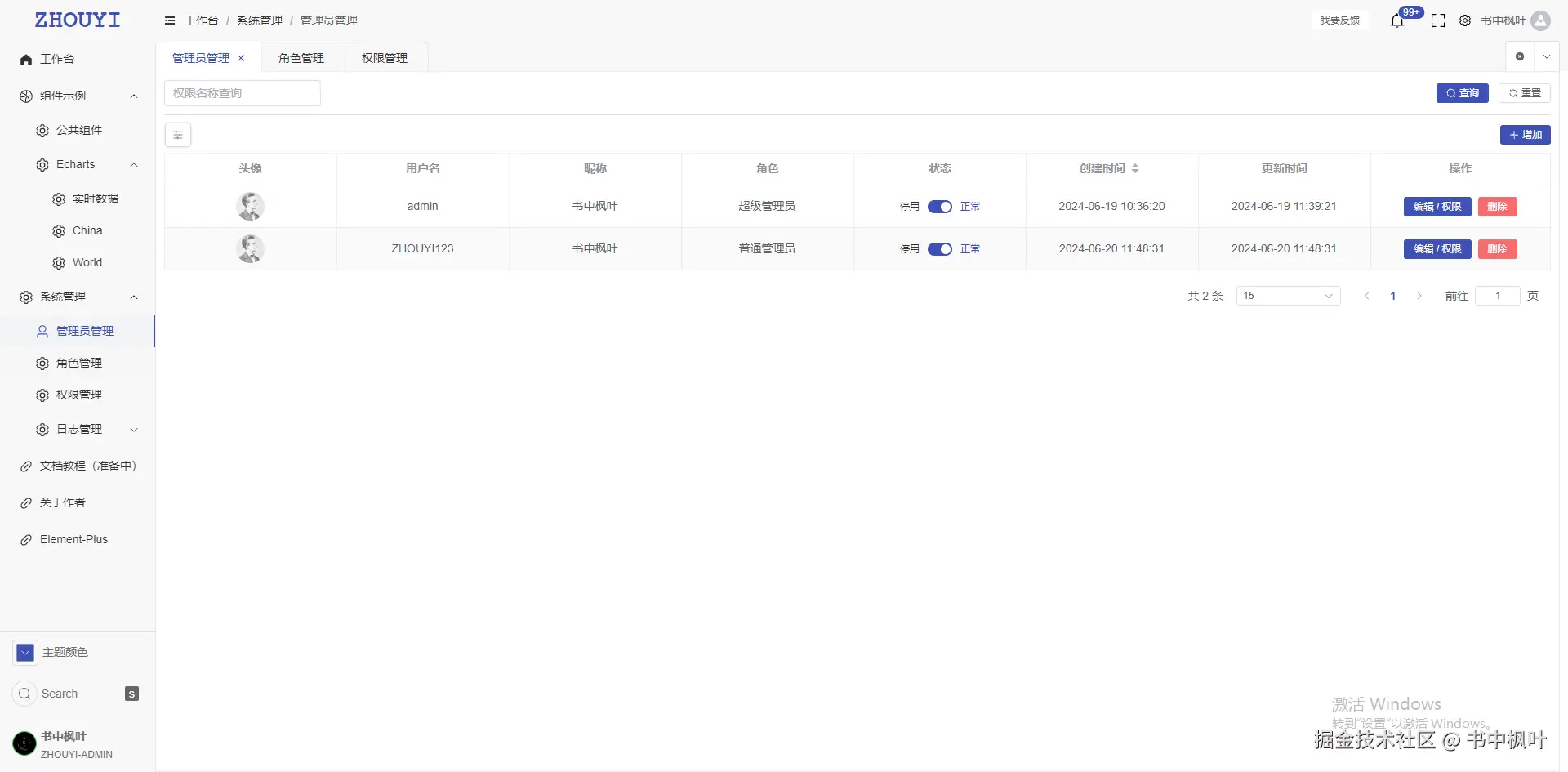
Task: Click the 增加 add button
Action: (x=1526, y=135)
